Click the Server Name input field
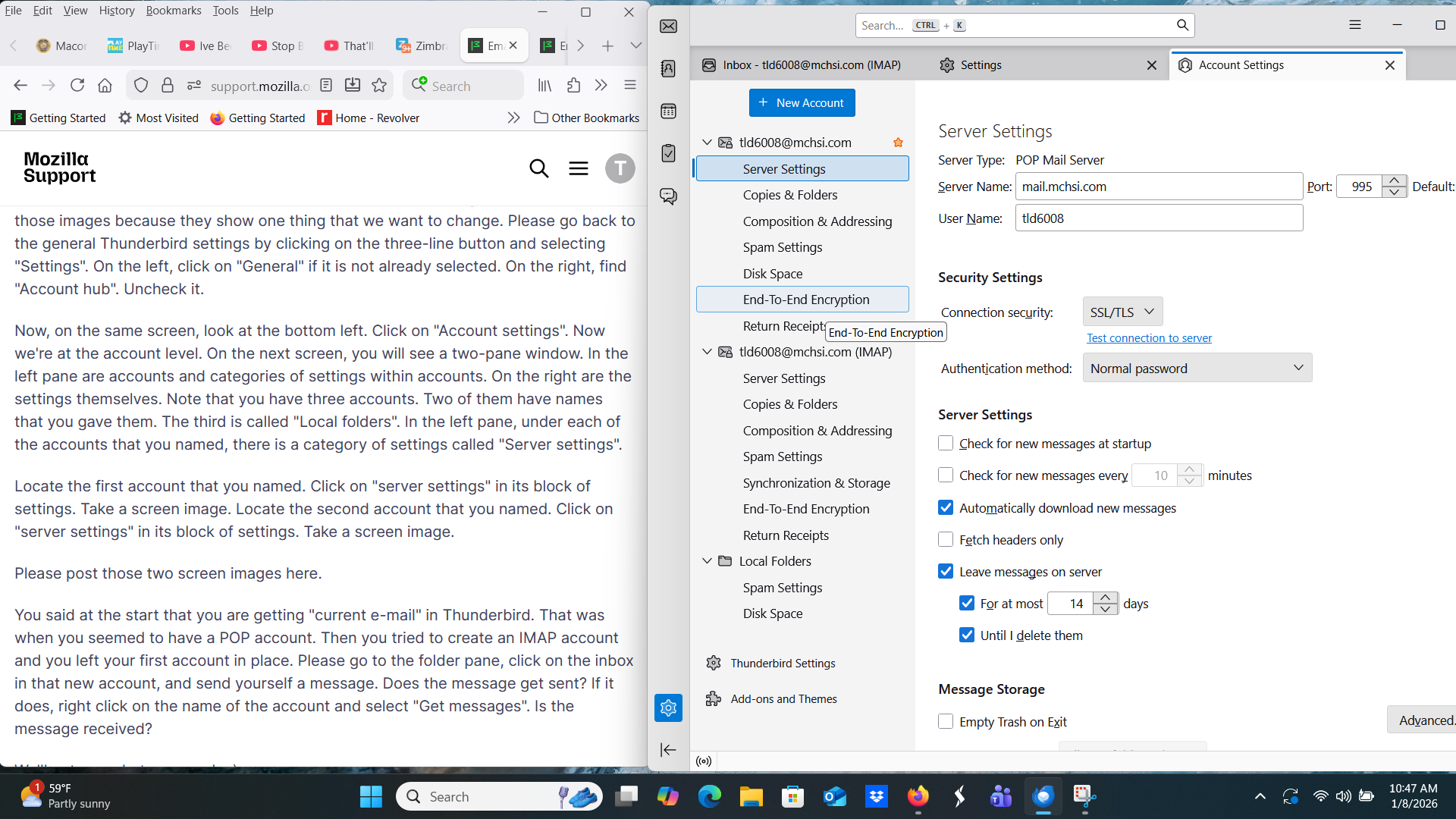The height and width of the screenshot is (819, 1456). pos(1158,187)
